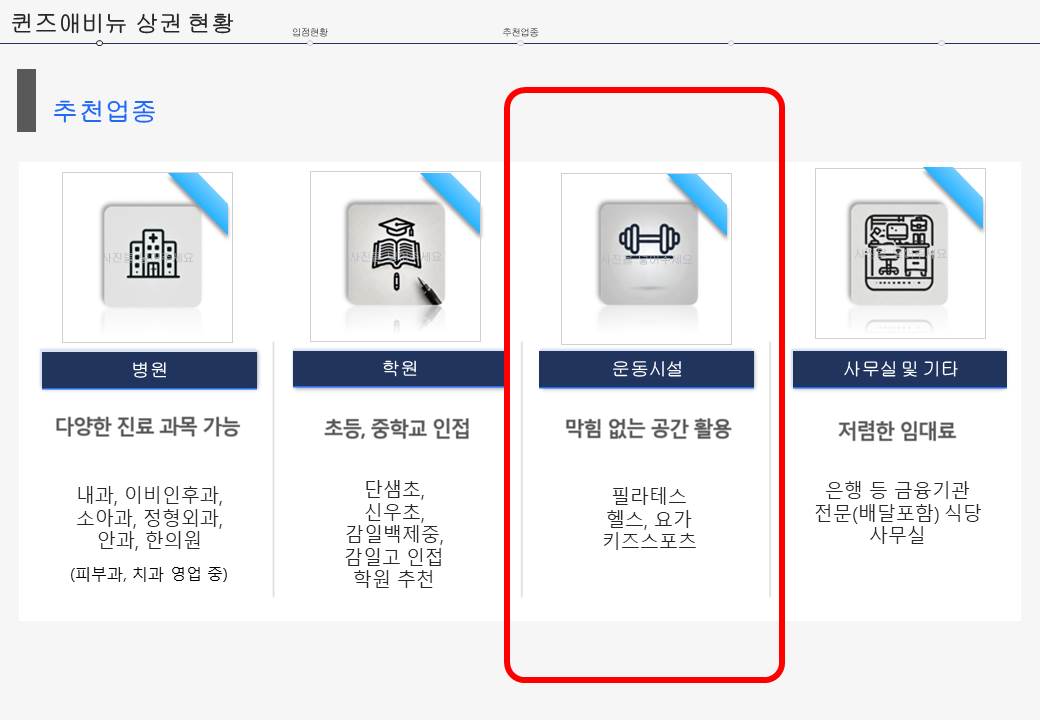Click the first dot on the top timeline
Screen dimensions: 1040x720
pos(99,43)
